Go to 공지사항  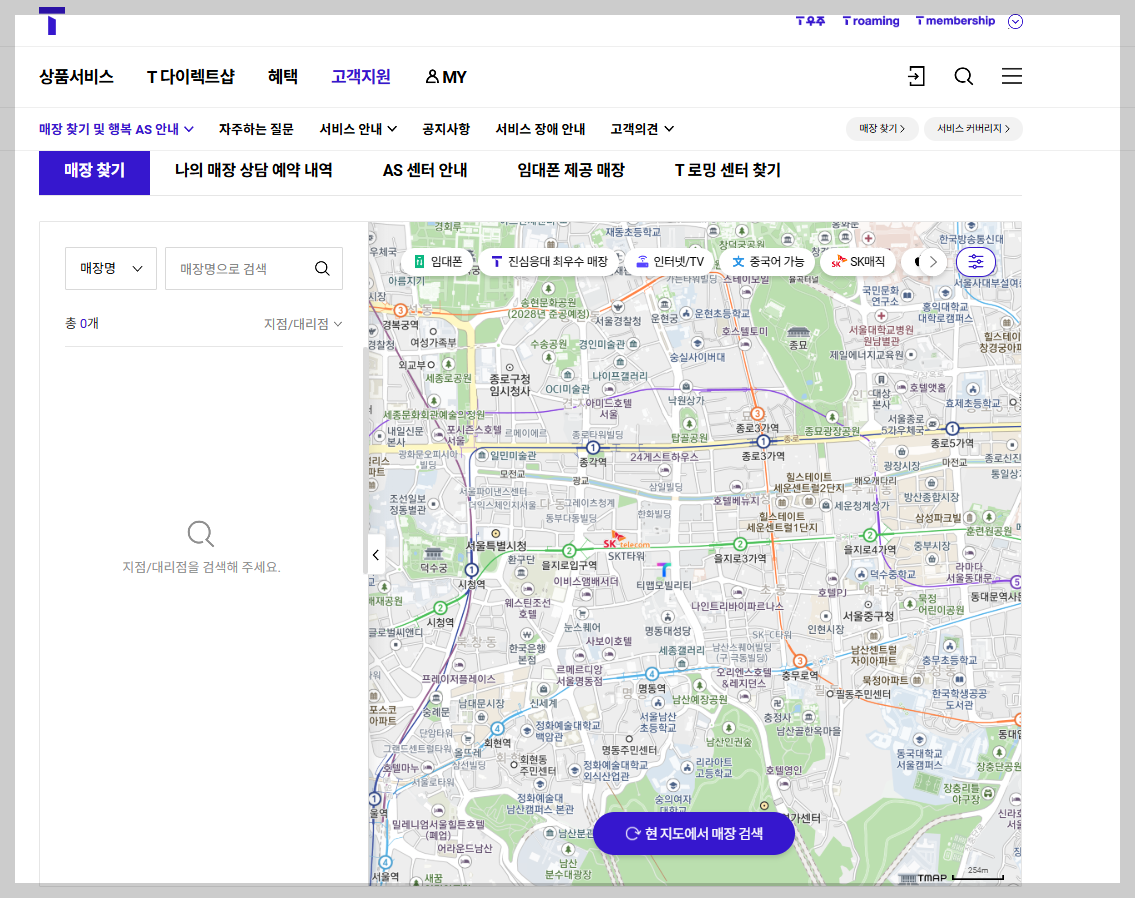click(x=446, y=129)
